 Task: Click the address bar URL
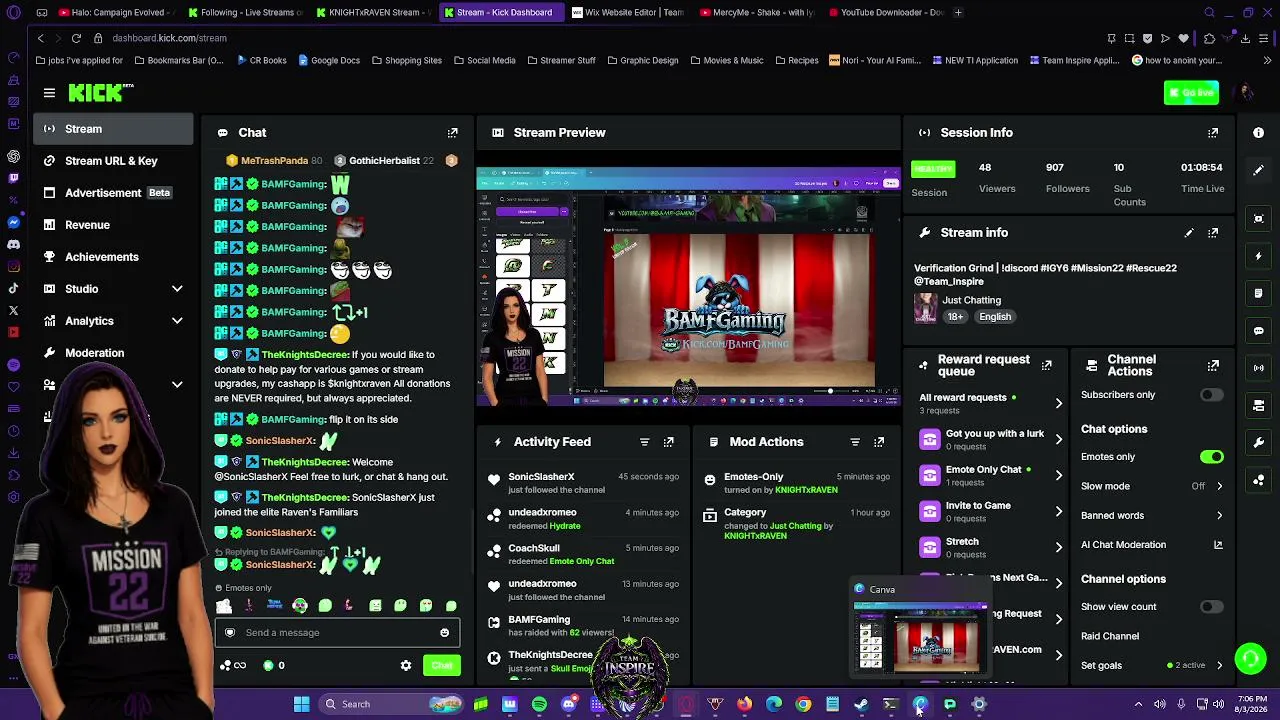(x=170, y=38)
